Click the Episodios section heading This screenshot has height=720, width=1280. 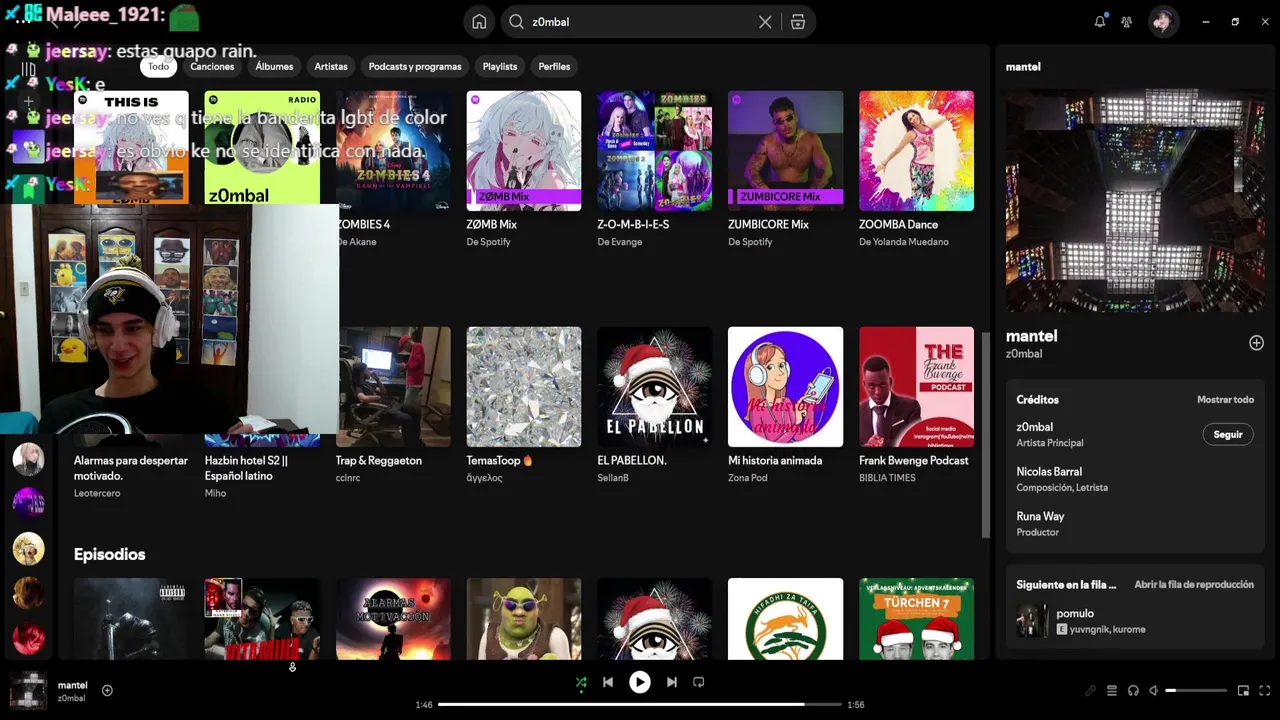[110, 554]
